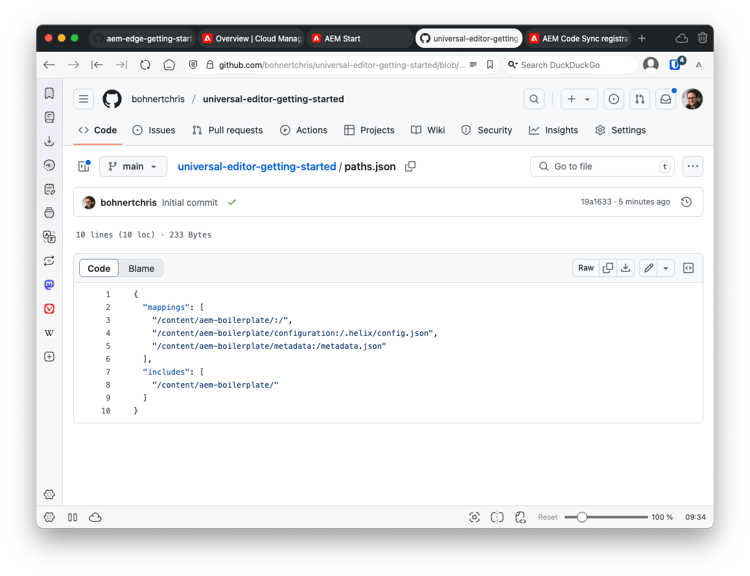Reload the current page
750x576 pixels.
[x=145, y=65]
